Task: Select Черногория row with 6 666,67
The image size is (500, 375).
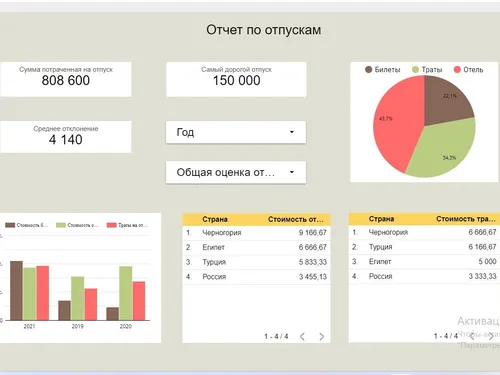Action: [424, 232]
